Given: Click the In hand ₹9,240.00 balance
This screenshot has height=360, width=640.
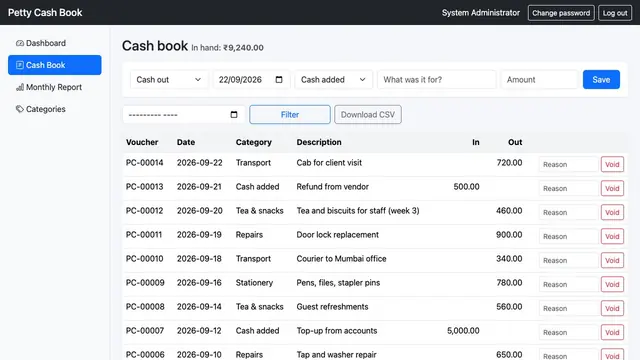Looking at the screenshot, I should coord(227,48).
